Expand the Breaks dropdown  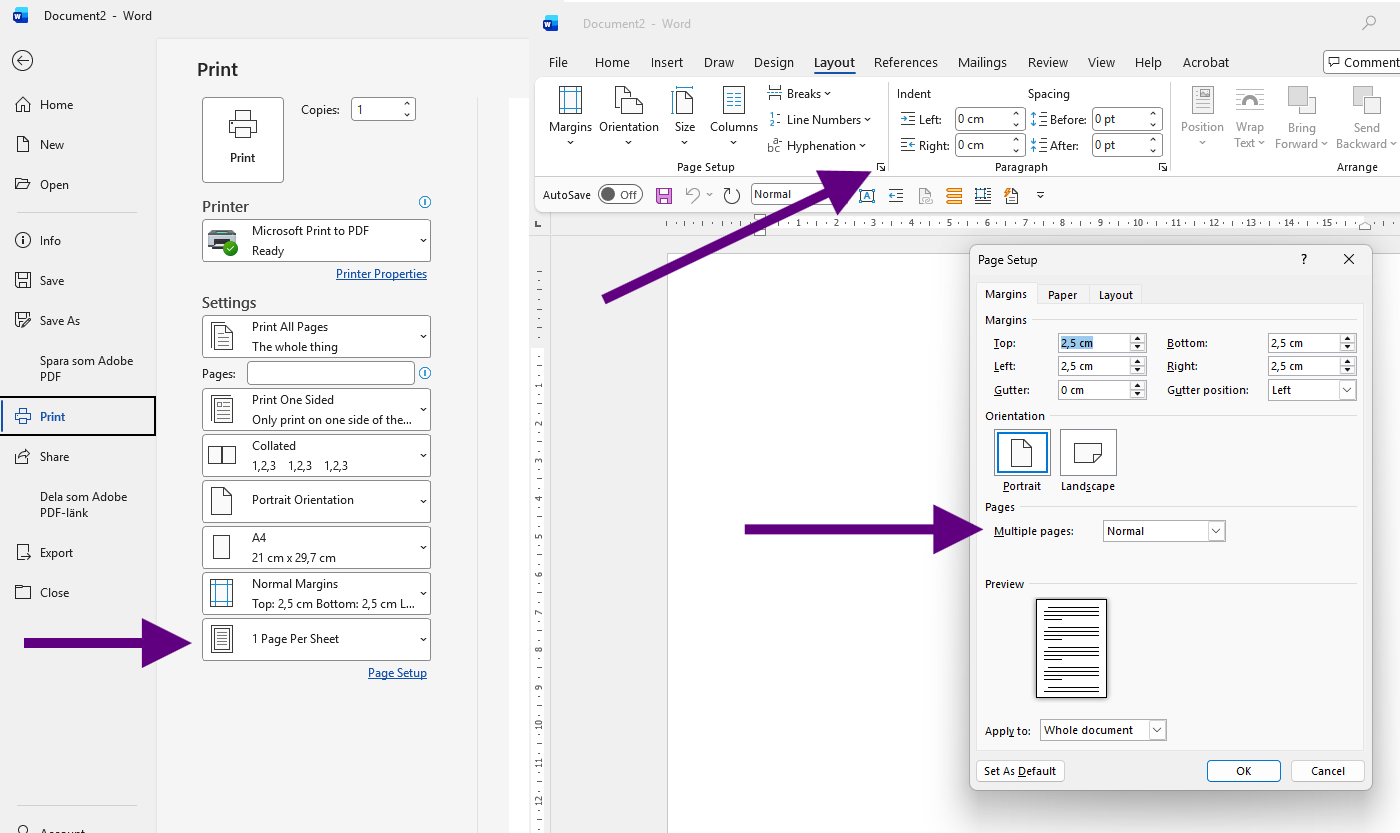click(800, 94)
